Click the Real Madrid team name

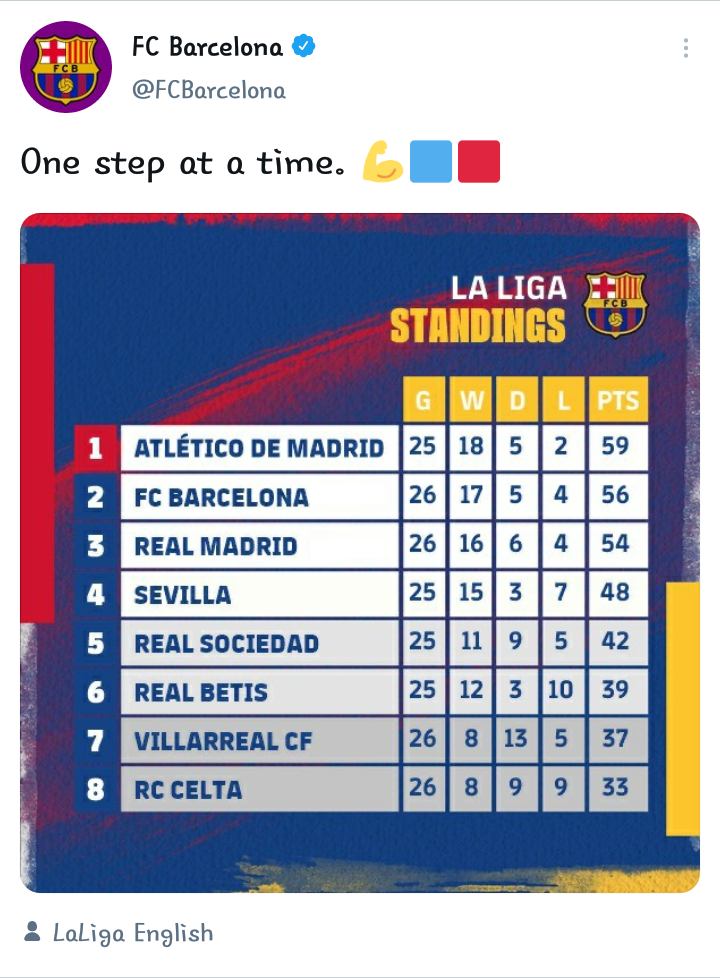click(216, 546)
